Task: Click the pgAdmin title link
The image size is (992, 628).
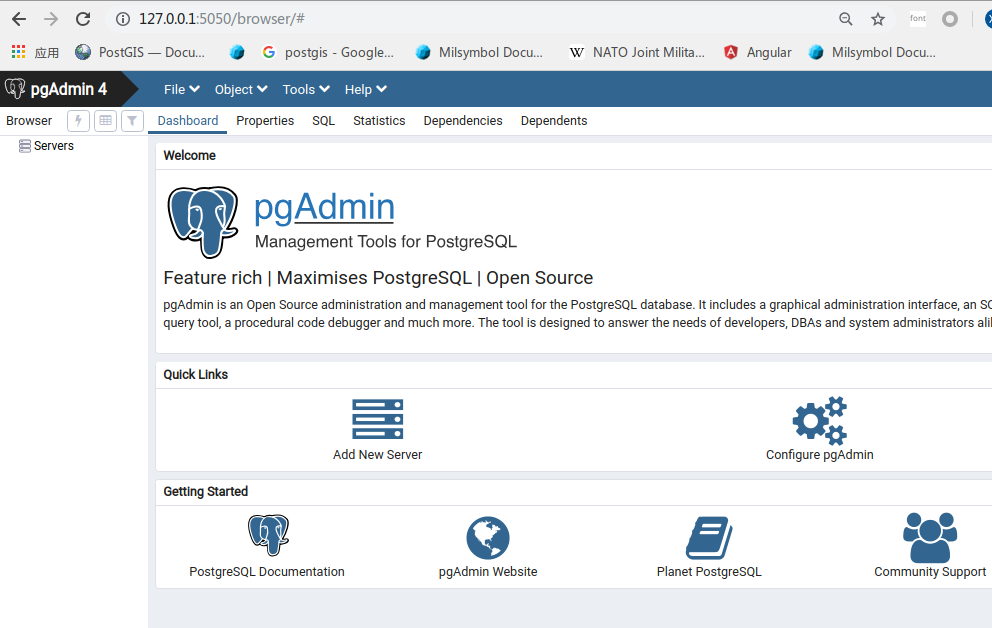Action: pos(325,207)
